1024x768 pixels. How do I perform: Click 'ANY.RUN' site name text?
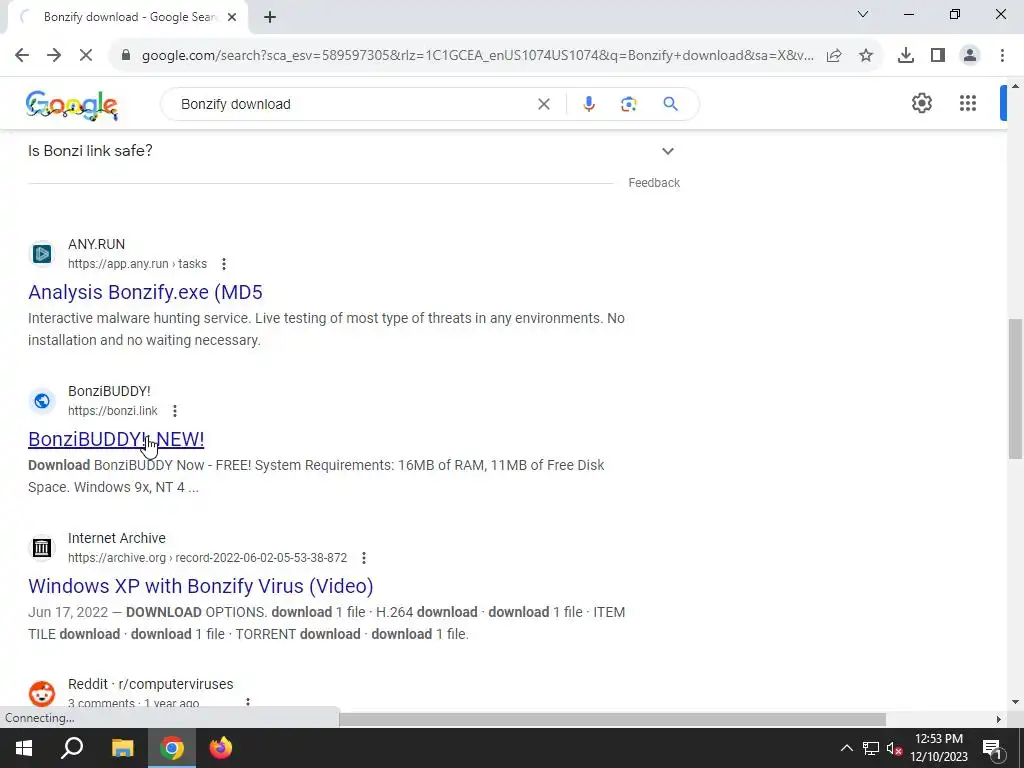96,244
